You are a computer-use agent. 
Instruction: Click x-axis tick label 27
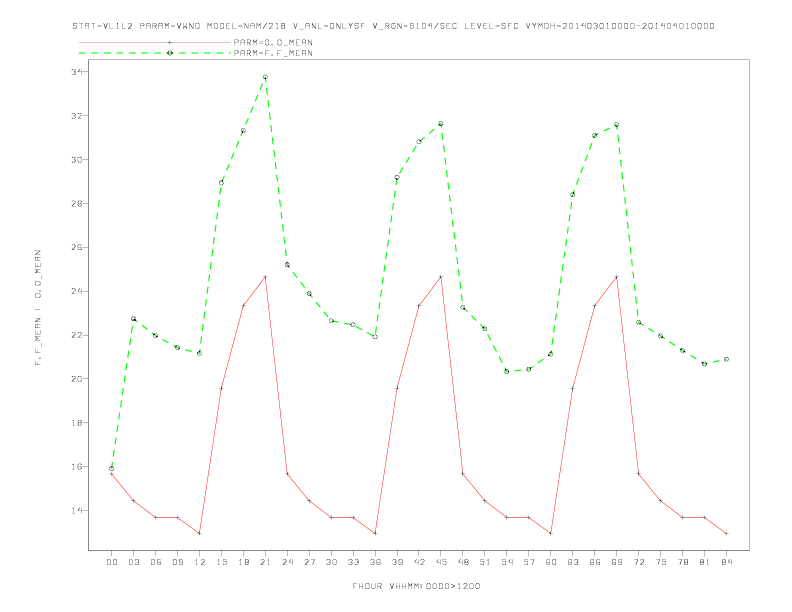coord(309,562)
